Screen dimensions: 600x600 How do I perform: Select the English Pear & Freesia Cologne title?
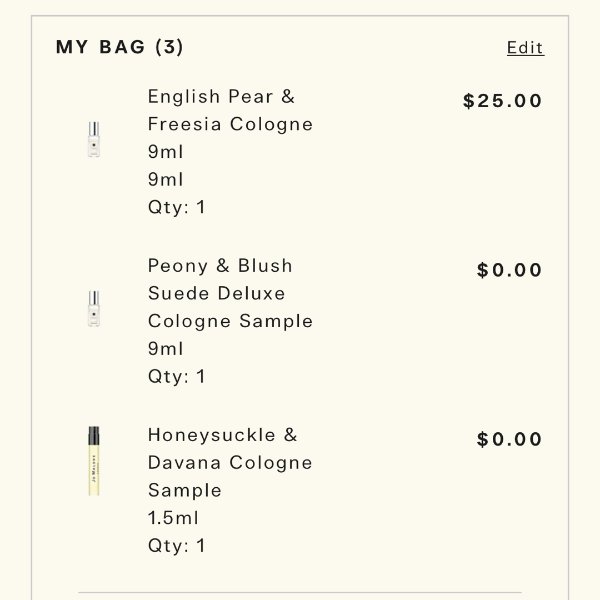(x=230, y=110)
